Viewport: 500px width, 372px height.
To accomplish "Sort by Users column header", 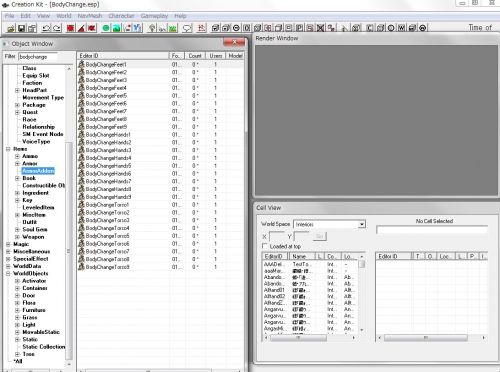I will (216, 56).
